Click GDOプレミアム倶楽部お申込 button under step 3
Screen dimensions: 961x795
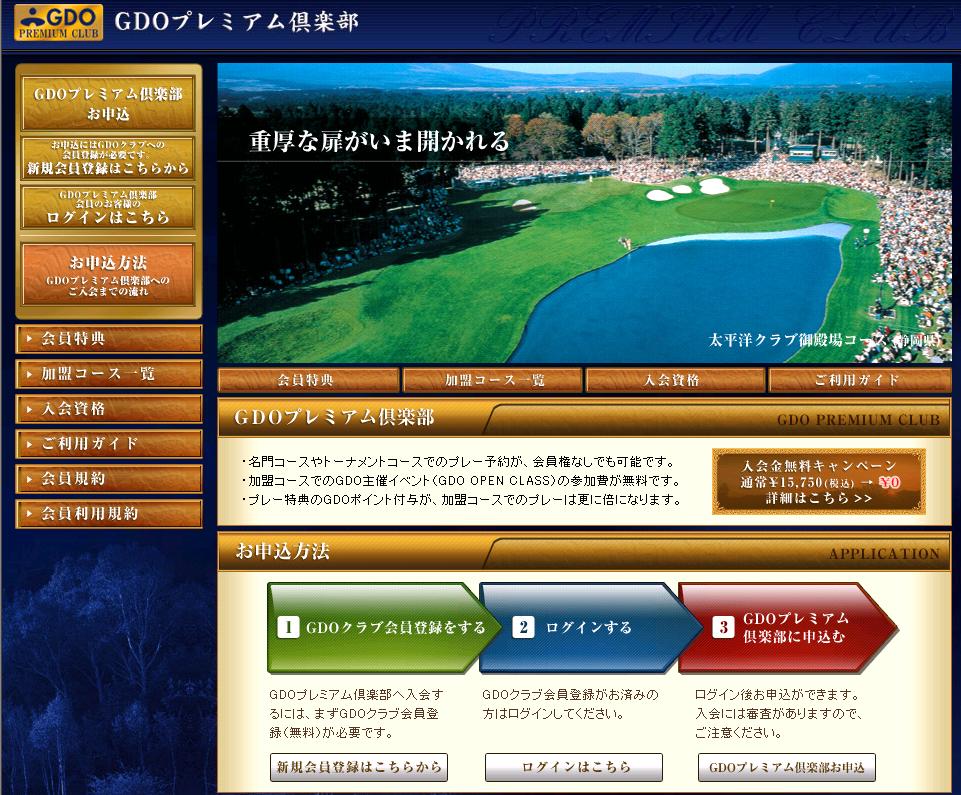click(x=787, y=767)
